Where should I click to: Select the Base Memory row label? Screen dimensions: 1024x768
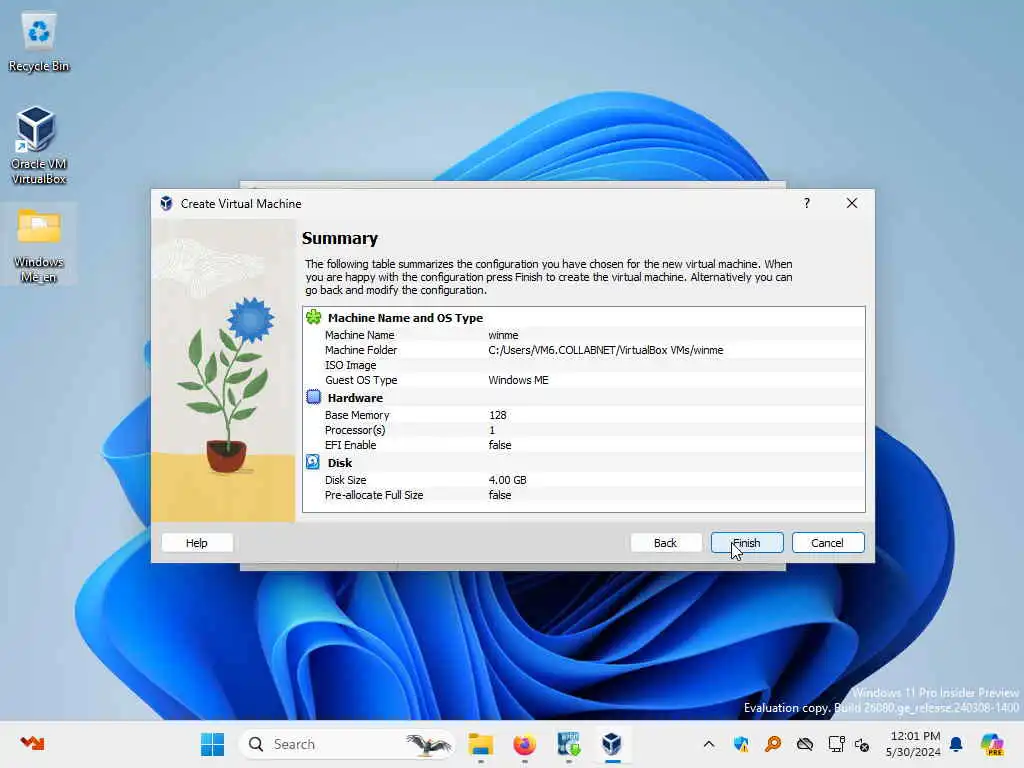357,415
